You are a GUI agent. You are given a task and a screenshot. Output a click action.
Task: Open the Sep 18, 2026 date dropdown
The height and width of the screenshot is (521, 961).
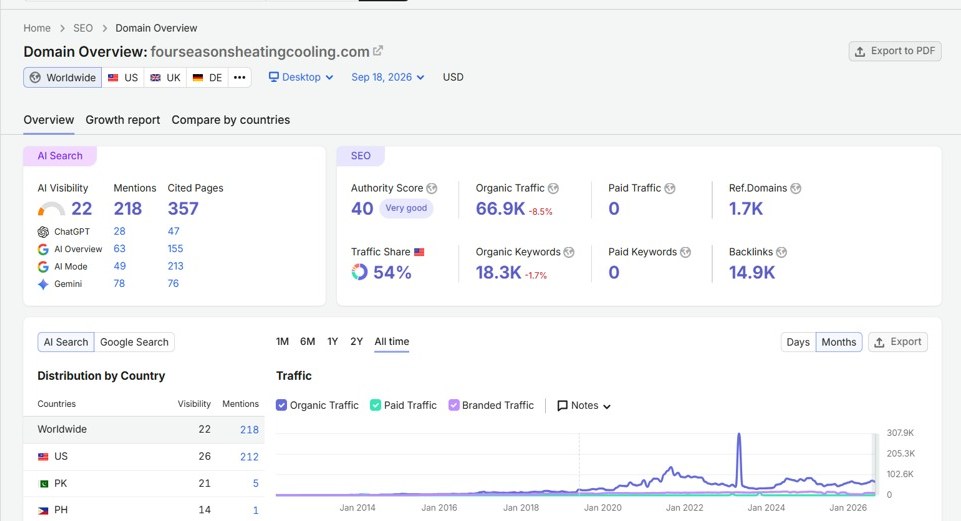click(x=387, y=77)
